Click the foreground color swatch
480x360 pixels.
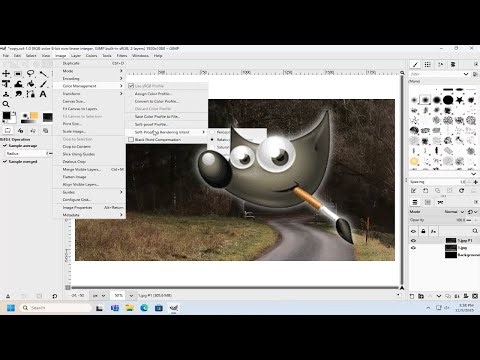(x=6, y=115)
